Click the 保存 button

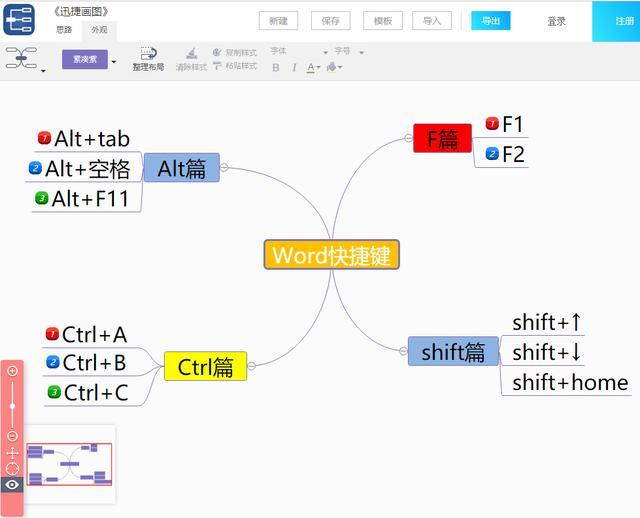[x=331, y=21]
